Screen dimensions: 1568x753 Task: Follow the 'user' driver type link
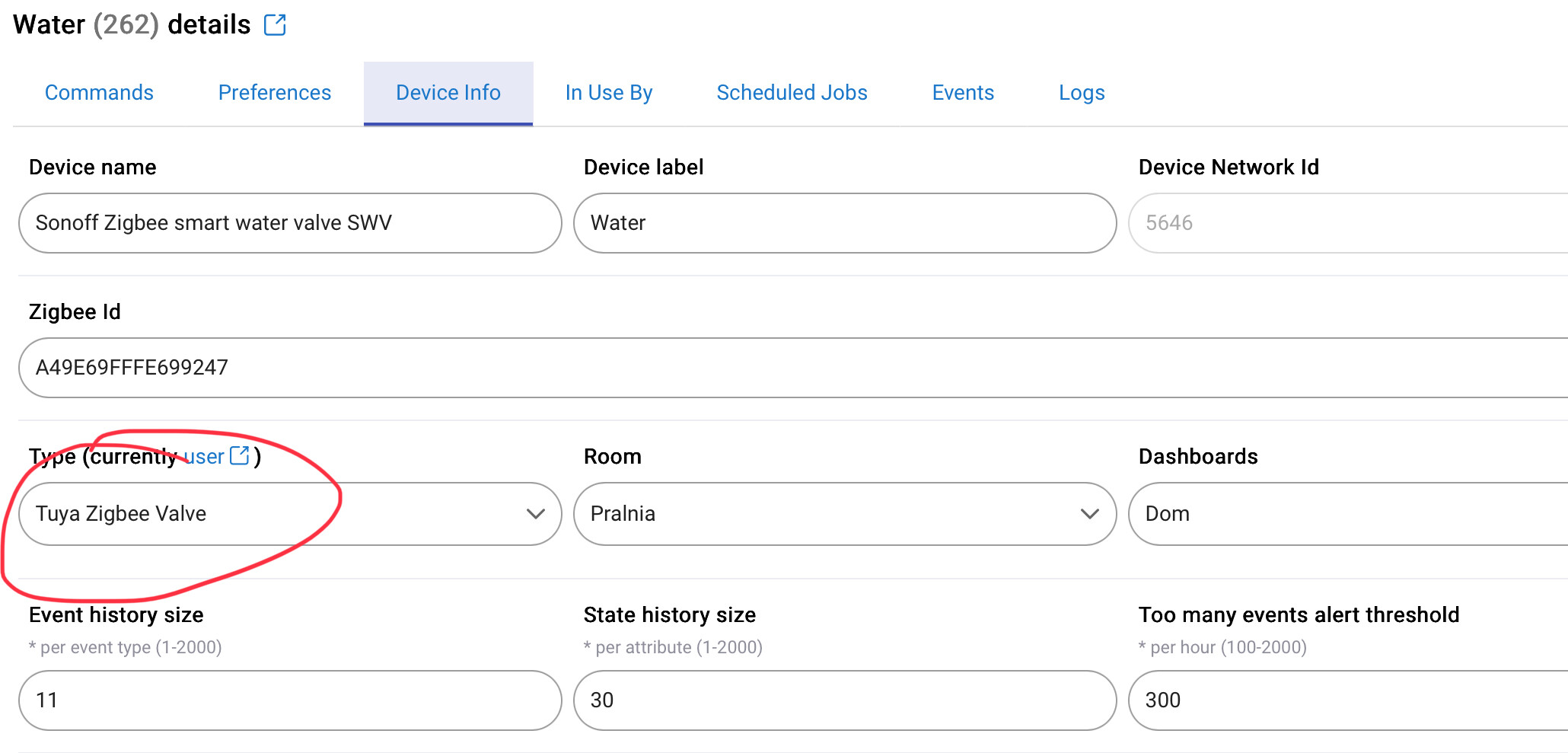tap(204, 457)
